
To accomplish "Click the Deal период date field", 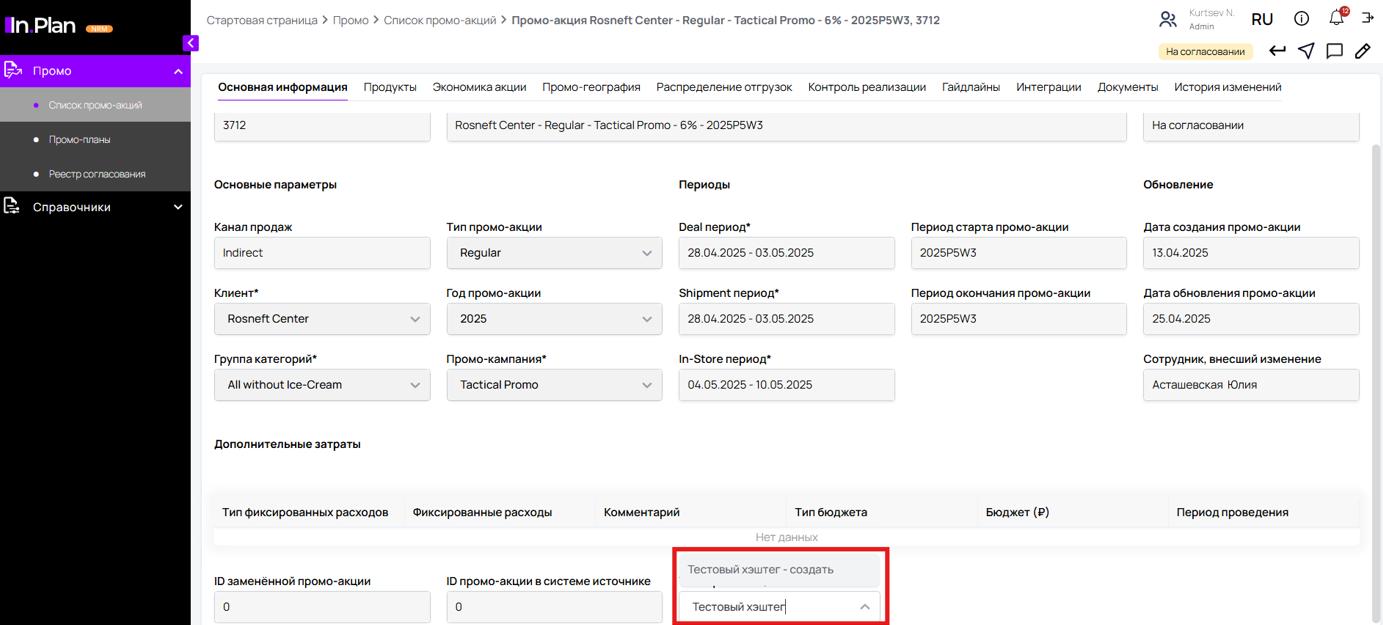I will [x=786, y=253].
